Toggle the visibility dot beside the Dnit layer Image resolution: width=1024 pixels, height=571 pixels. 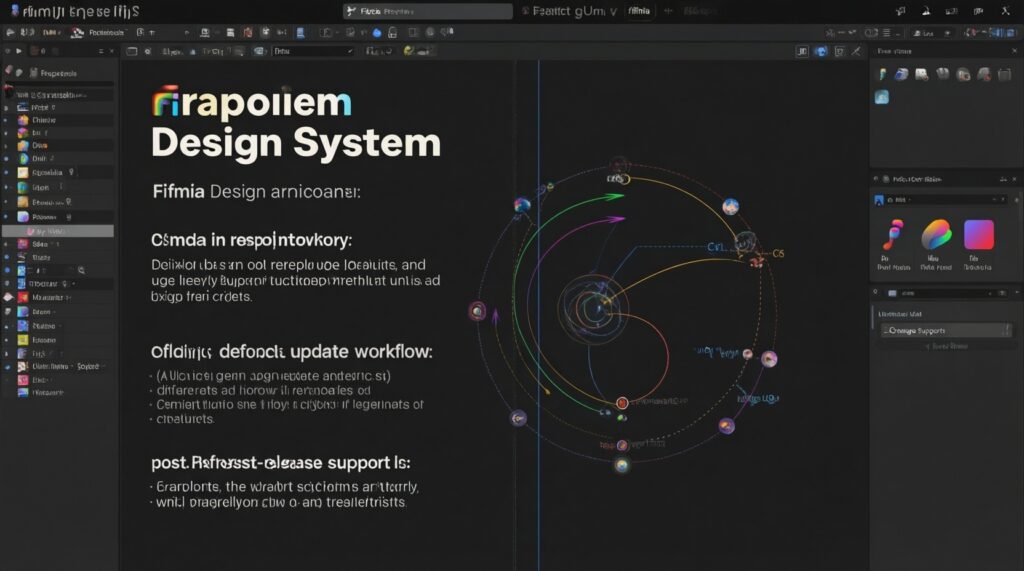pyautogui.click(x=7, y=159)
